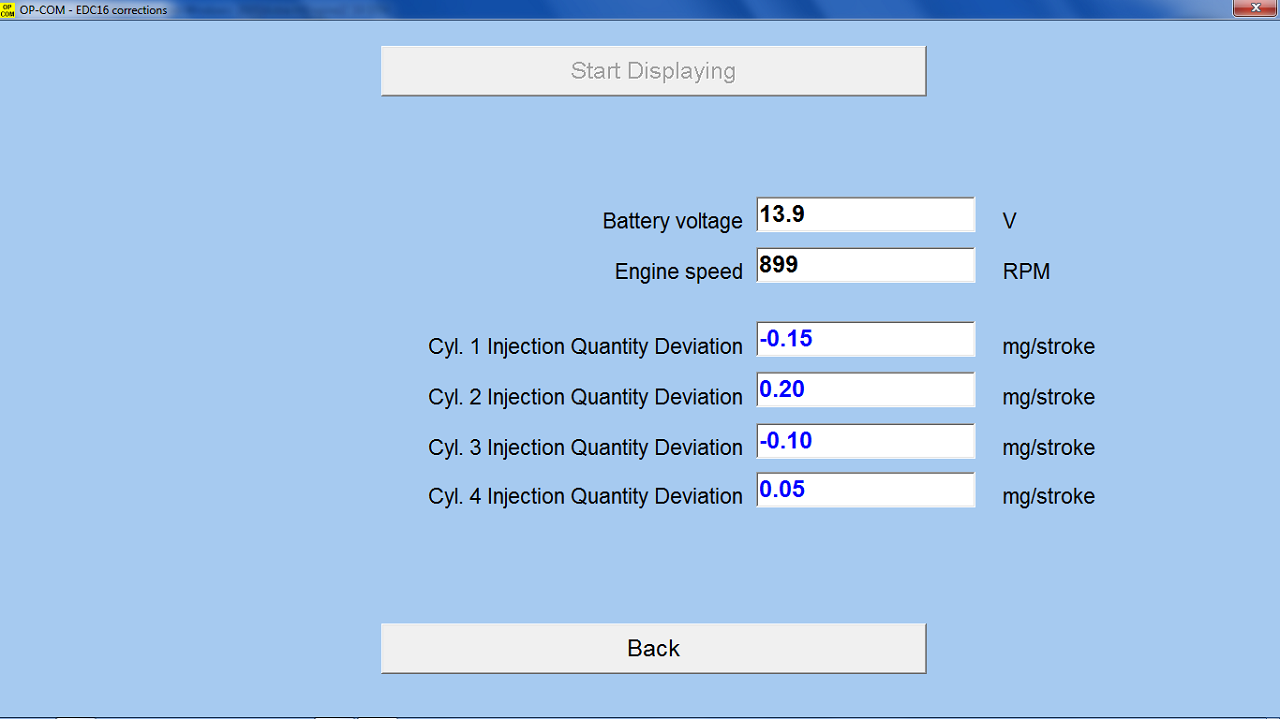Image resolution: width=1280 pixels, height=719 pixels.
Task: Click the V unit beside battery voltage
Action: (1009, 221)
